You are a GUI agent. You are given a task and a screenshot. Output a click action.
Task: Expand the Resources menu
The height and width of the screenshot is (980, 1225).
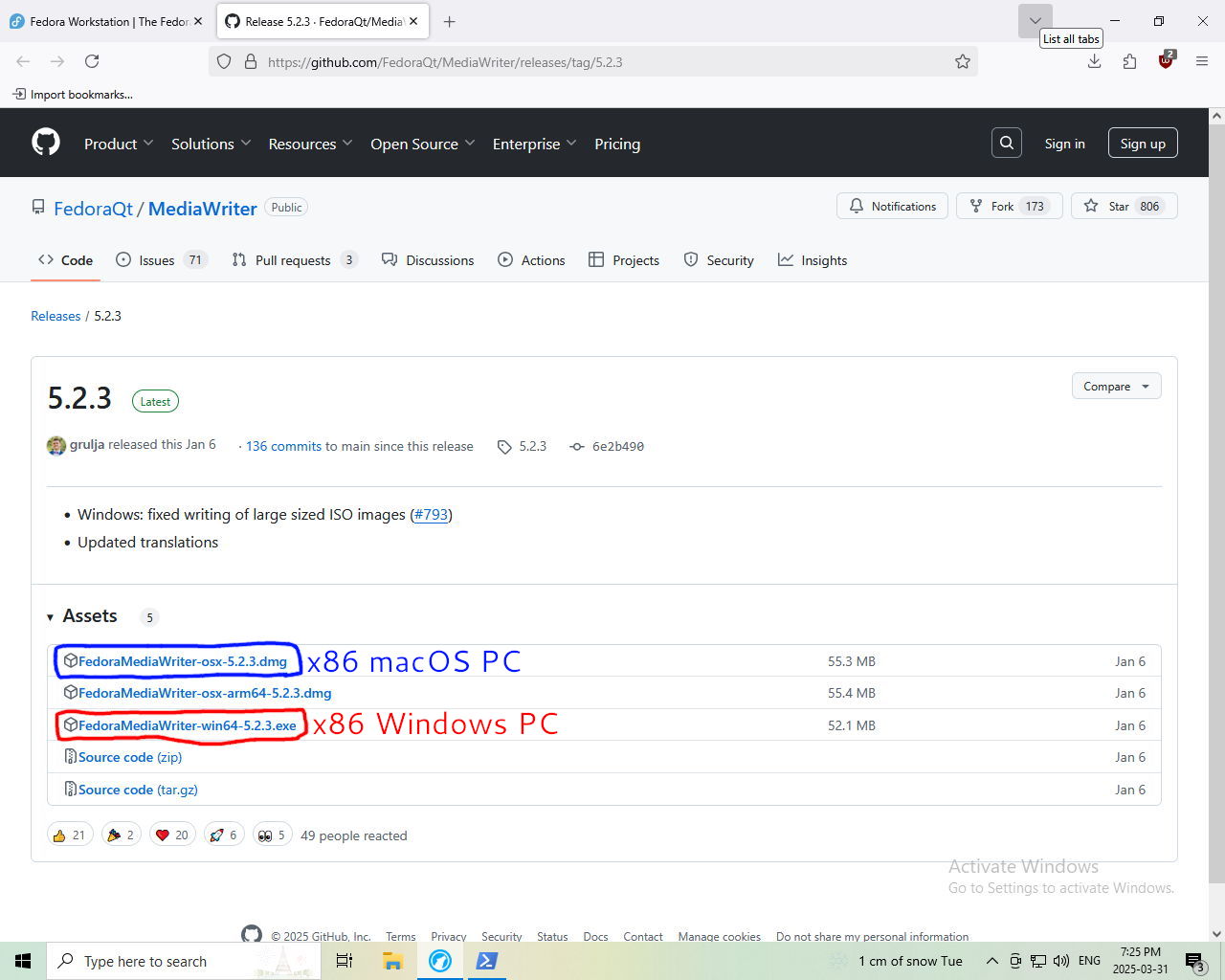click(310, 144)
